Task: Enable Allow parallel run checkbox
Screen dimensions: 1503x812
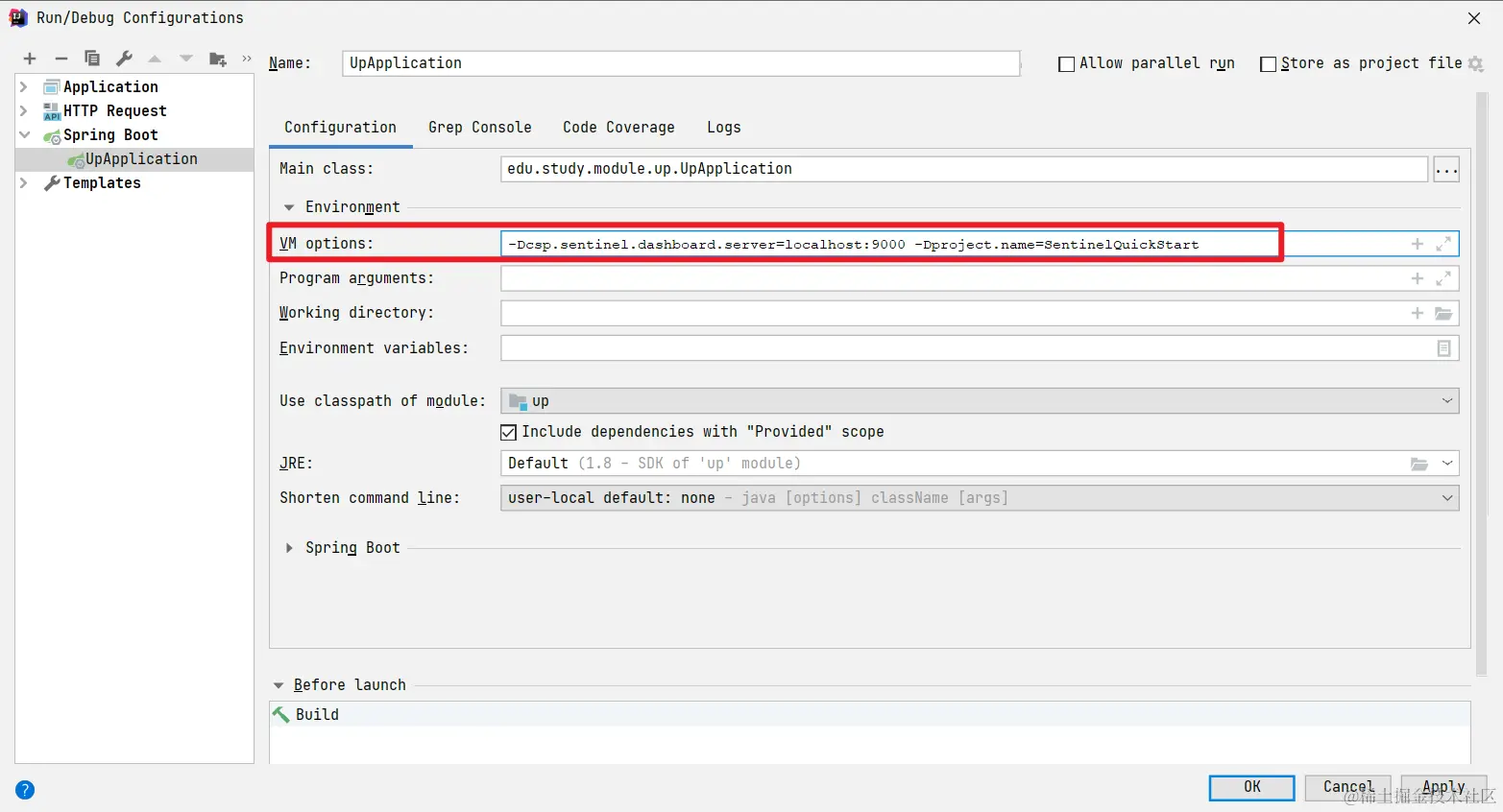Action: click(x=1066, y=64)
